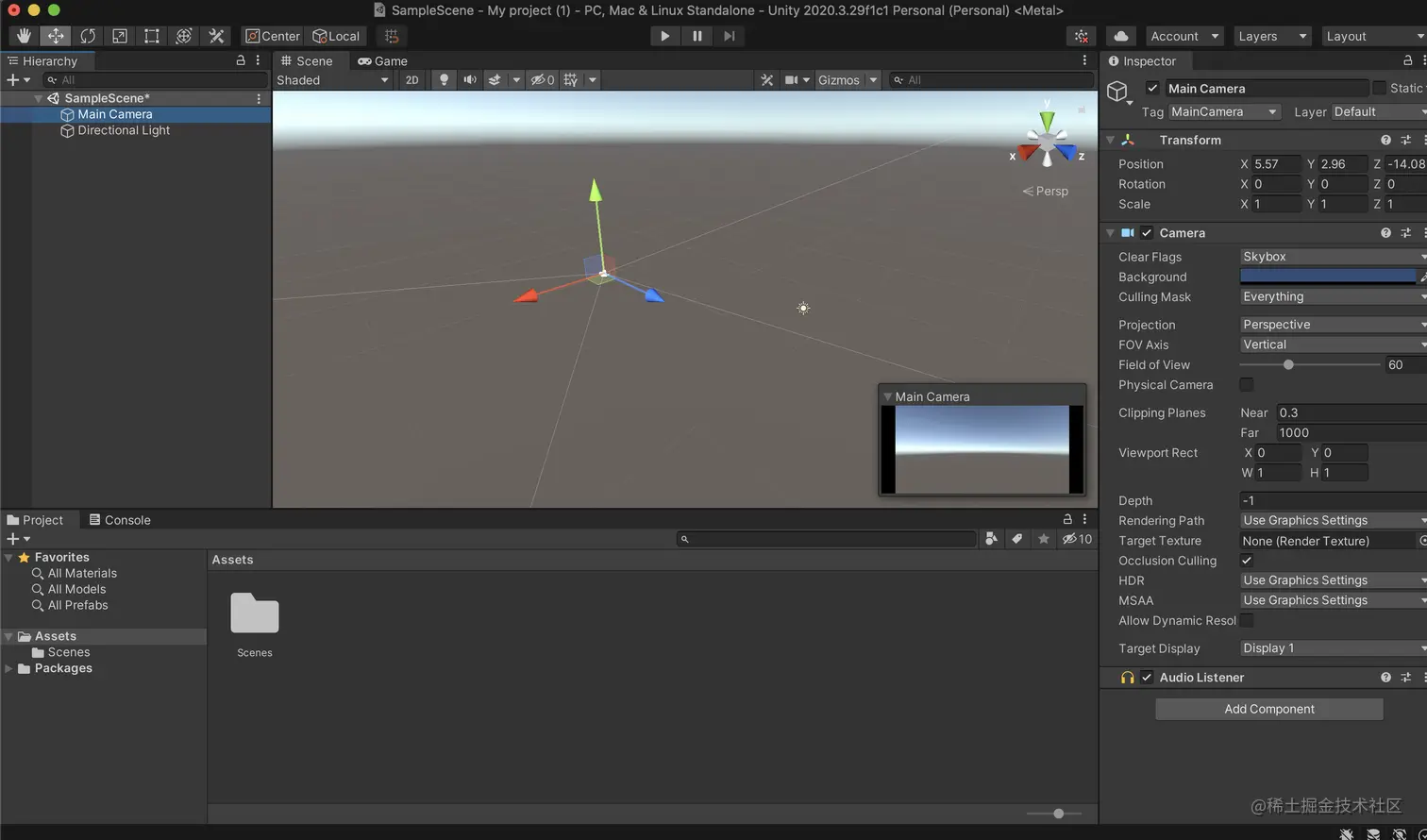Open the Clear Flags dropdown
The width and height of the screenshot is (1427, 840).
1334,257
